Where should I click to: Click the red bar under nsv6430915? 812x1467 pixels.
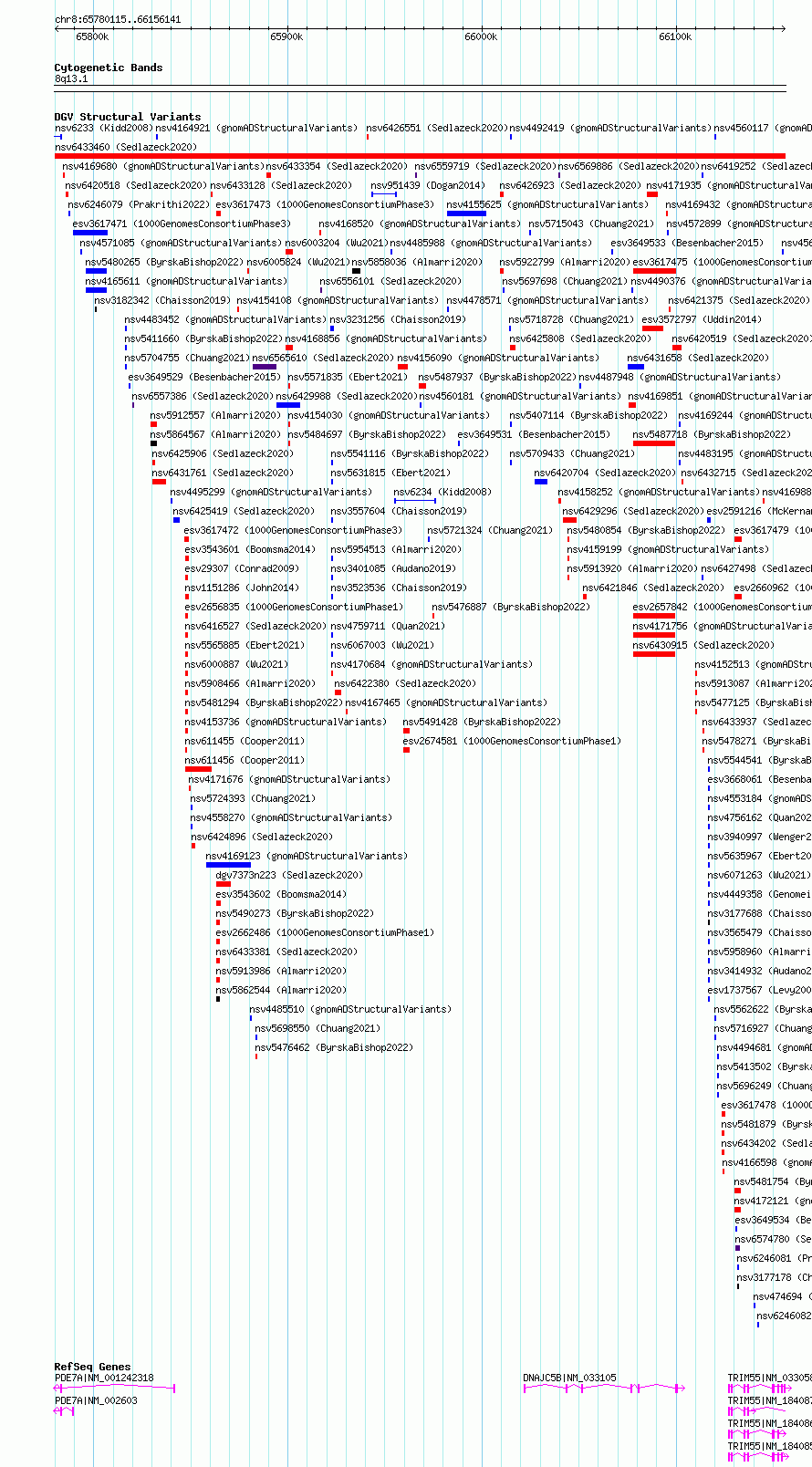pos(654,654)
